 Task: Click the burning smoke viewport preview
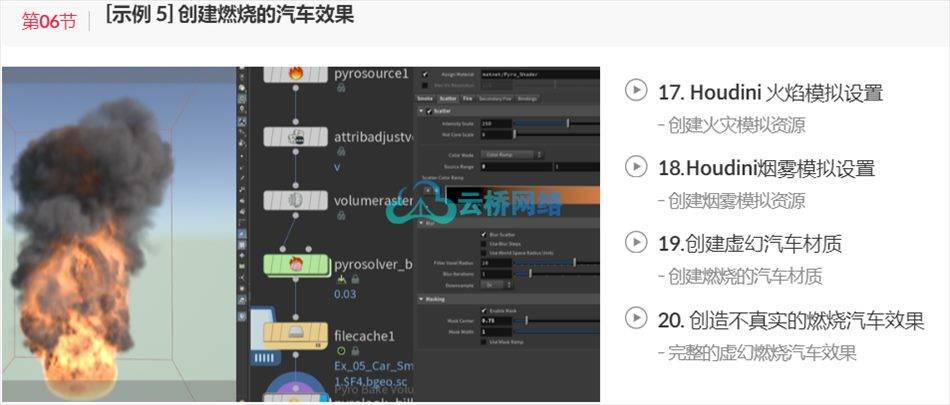119,234
